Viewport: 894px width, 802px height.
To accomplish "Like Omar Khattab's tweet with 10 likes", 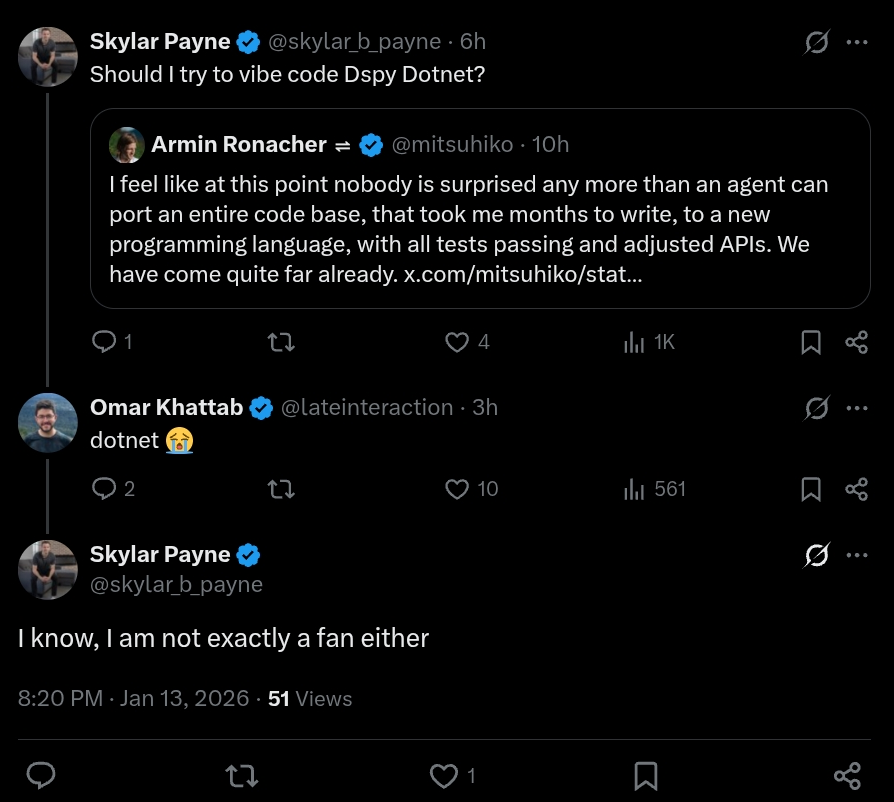I will pyautogui.click(x=457, y=489).
